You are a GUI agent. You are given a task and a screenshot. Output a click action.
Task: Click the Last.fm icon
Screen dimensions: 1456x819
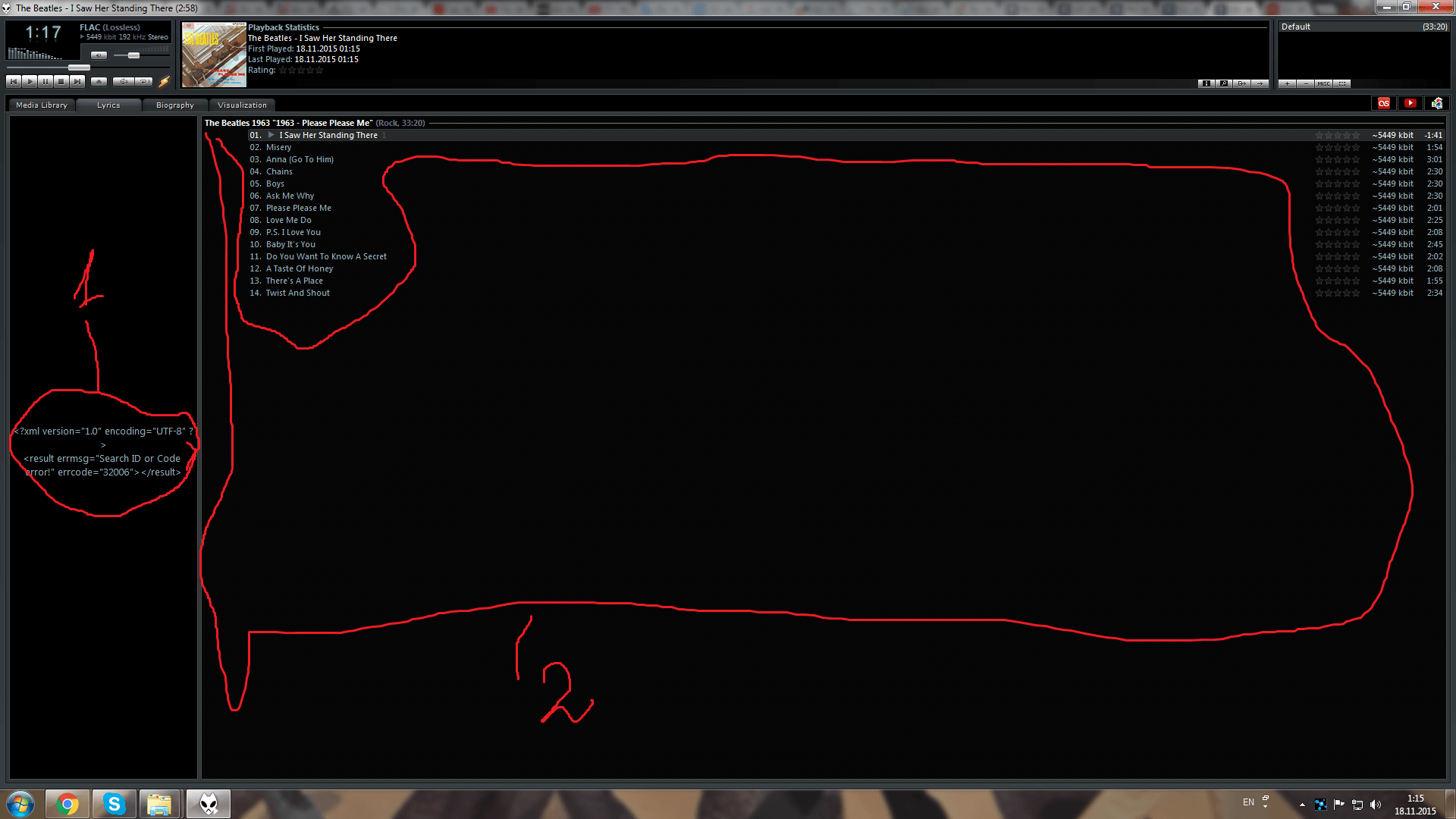point(1384,103)
